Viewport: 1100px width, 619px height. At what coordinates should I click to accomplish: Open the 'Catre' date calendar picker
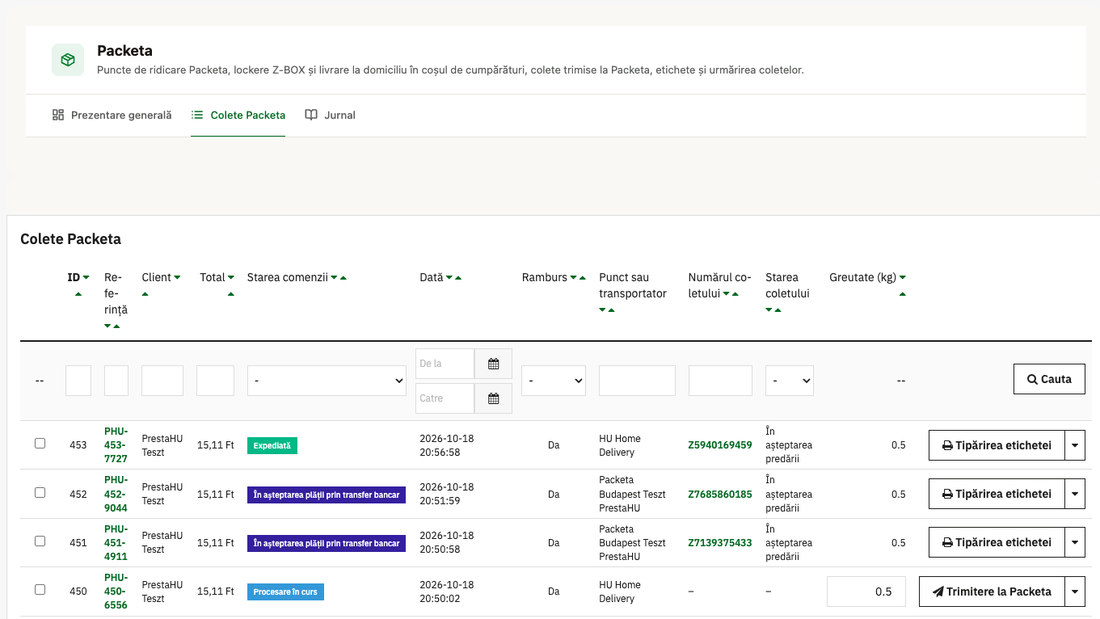[x=493, y=399]
